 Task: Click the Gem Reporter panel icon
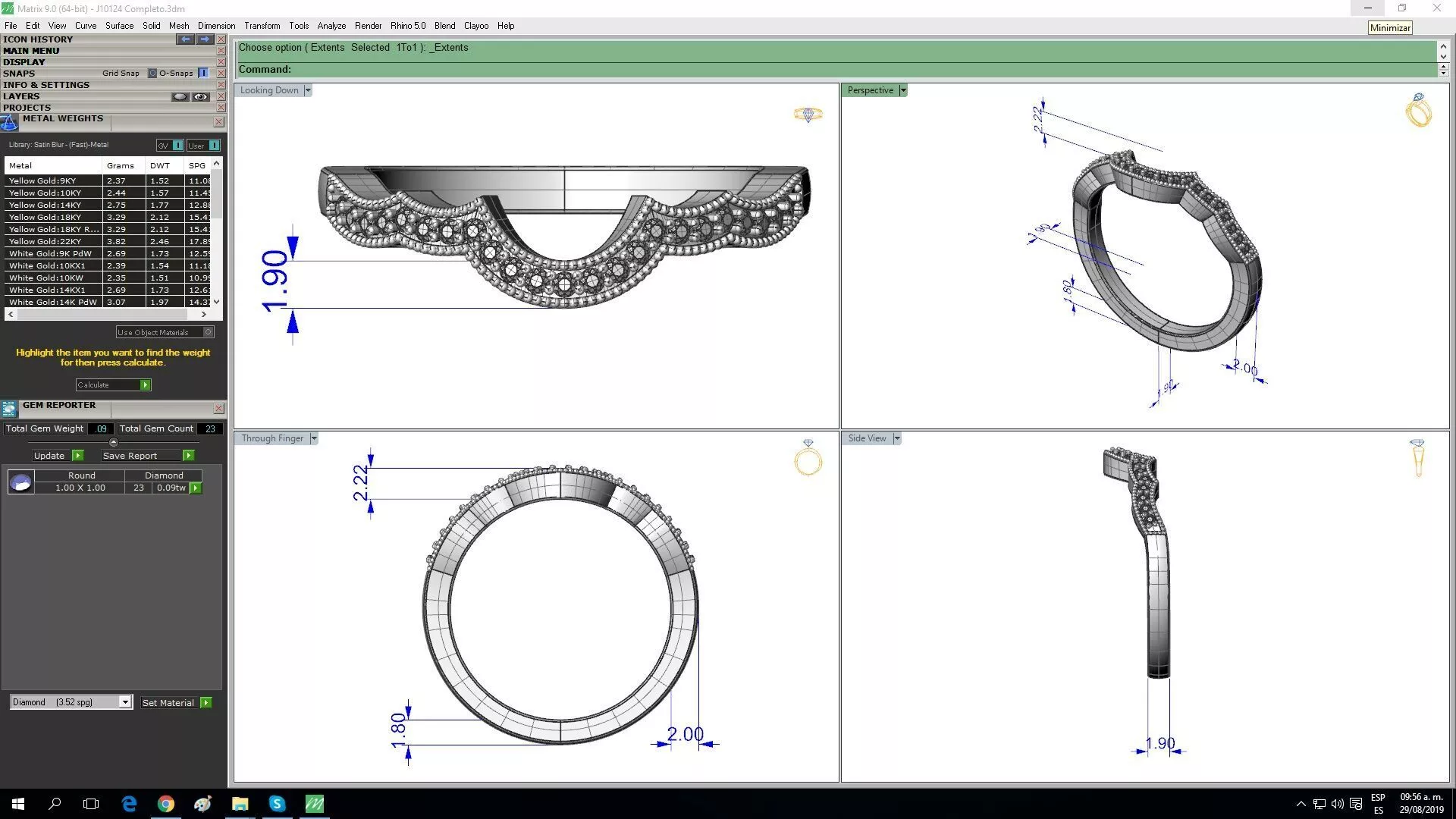coord(9,409)
